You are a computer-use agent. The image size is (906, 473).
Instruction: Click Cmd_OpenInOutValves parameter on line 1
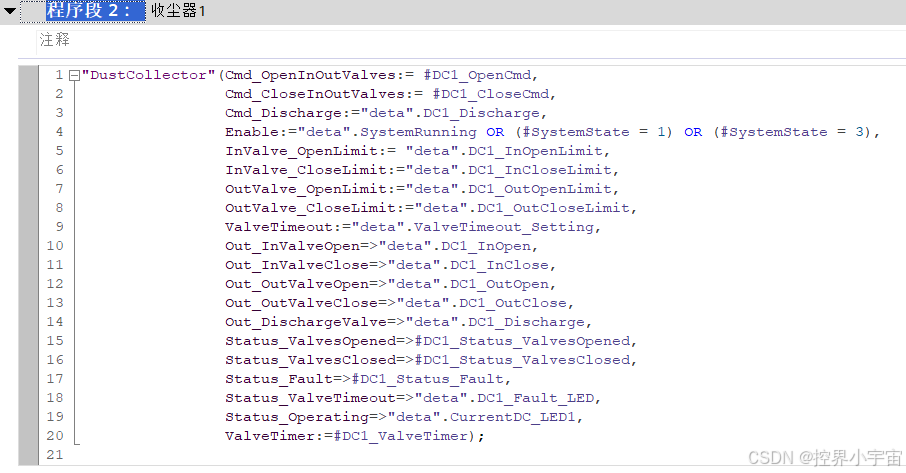[x=310, y=75]
